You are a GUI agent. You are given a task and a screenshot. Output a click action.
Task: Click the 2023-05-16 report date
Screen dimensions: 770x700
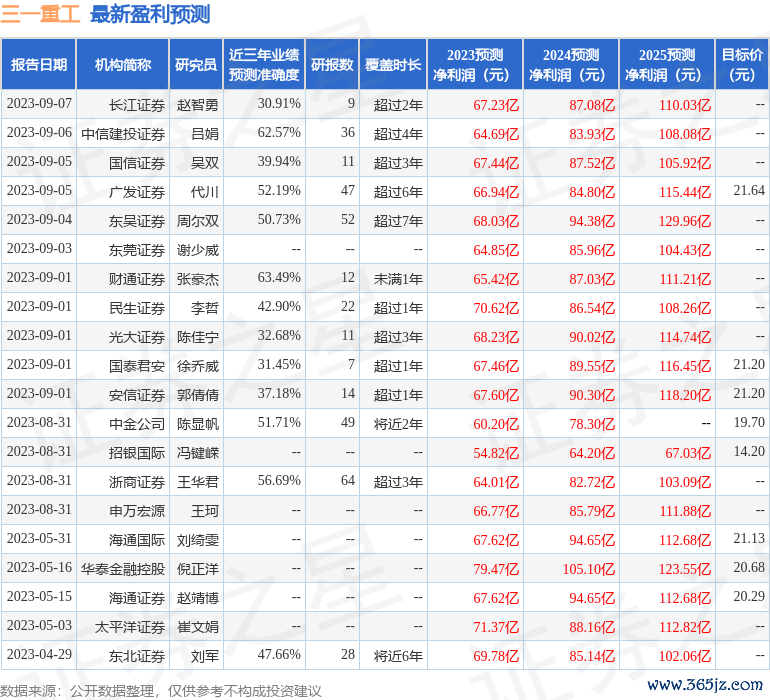(39, 567)
